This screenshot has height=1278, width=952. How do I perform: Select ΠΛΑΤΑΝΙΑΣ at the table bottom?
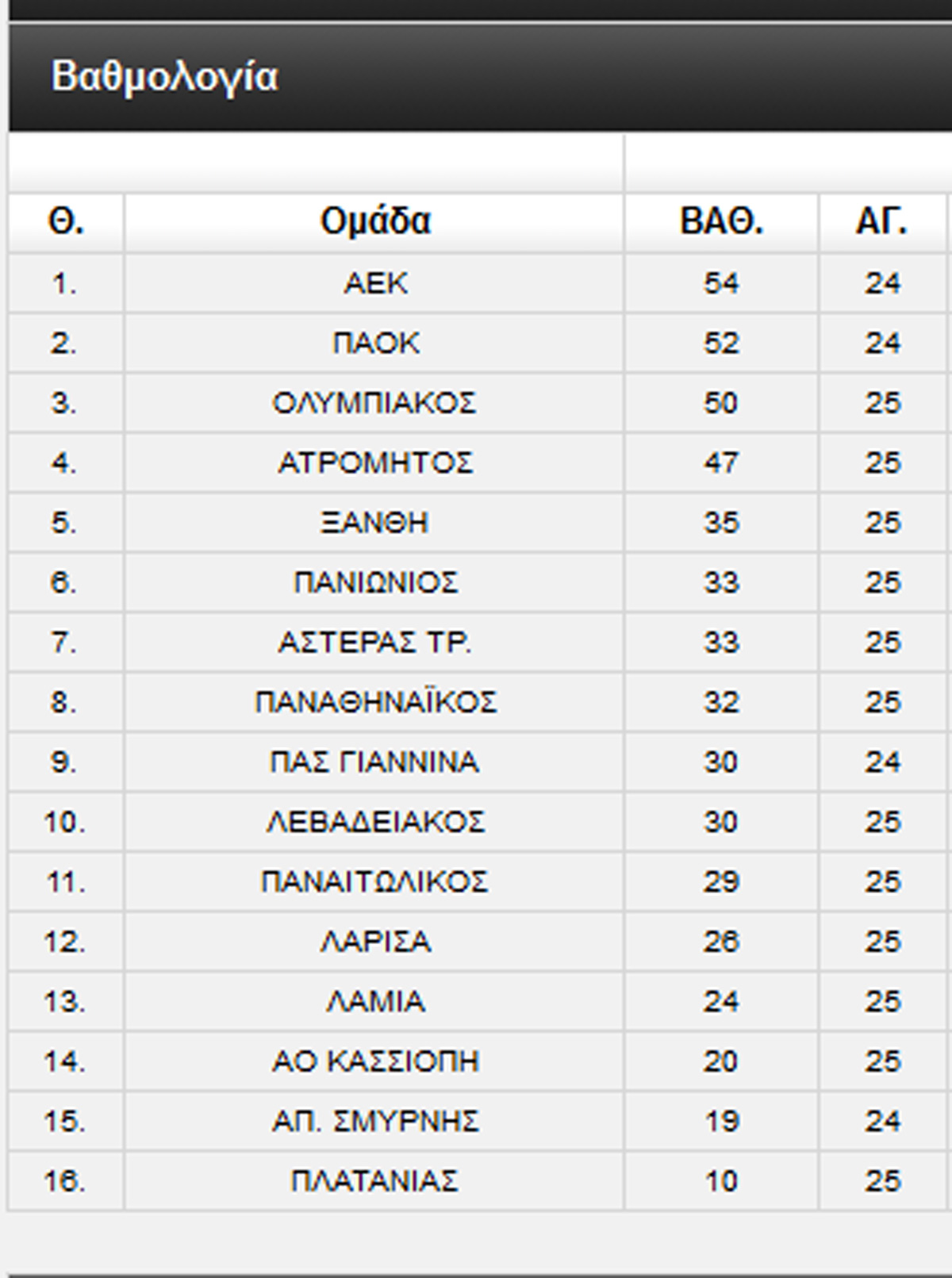(x=374, y=1181)
